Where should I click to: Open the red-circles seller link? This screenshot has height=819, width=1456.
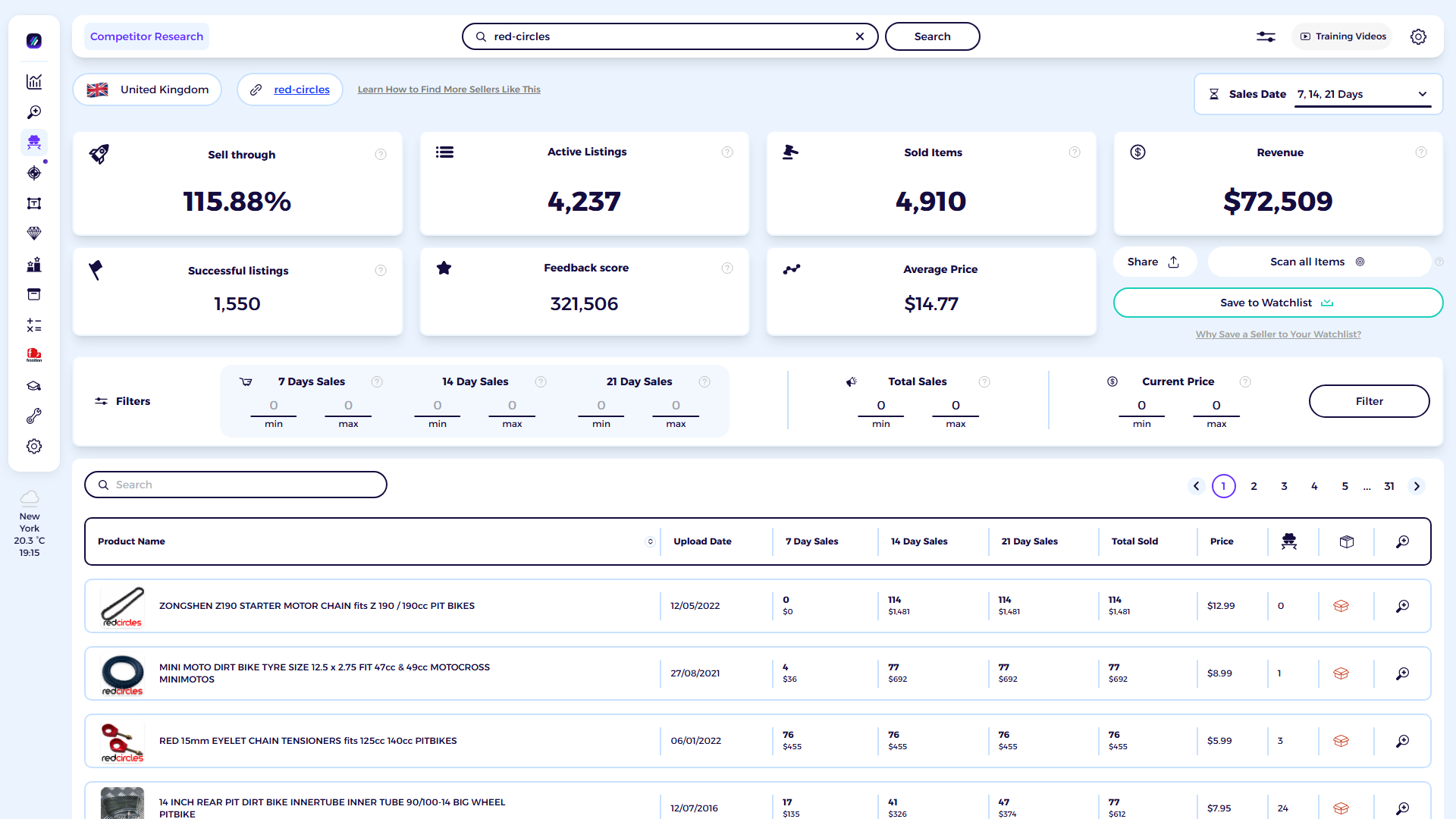(x=302, y=89)
